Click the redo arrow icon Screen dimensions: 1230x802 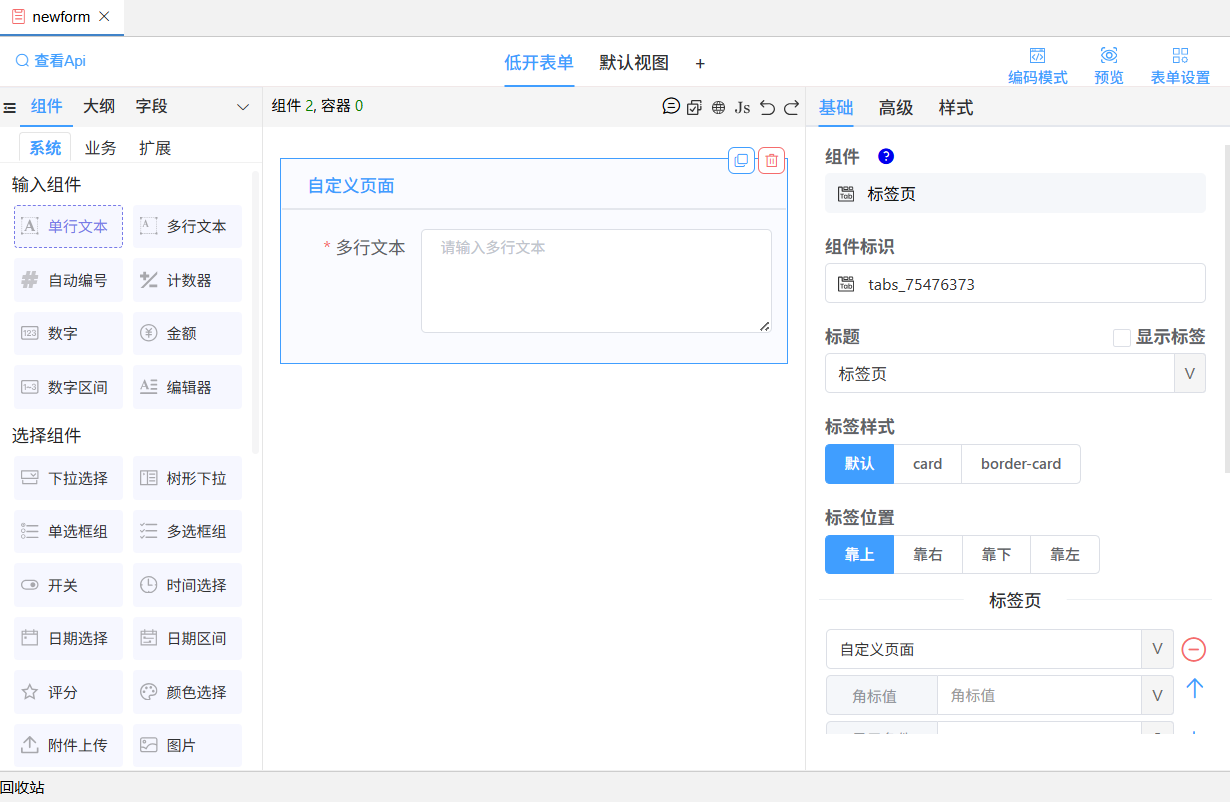tap(791, 107)
